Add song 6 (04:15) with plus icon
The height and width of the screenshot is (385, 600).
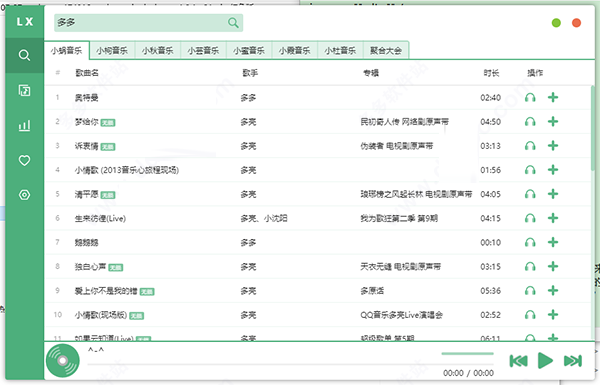(553, 218)
